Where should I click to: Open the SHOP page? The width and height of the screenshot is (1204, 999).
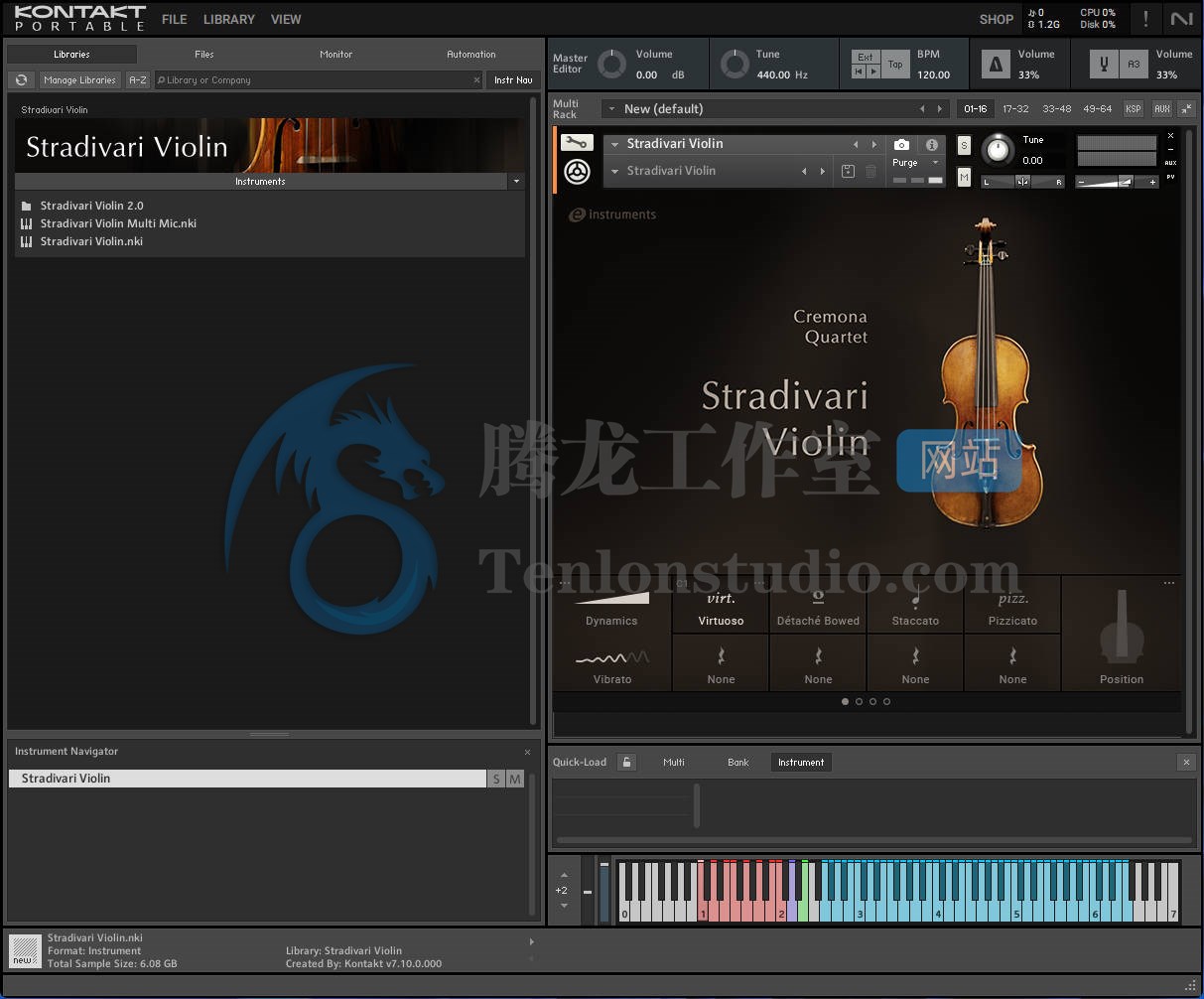click(996, 19)
